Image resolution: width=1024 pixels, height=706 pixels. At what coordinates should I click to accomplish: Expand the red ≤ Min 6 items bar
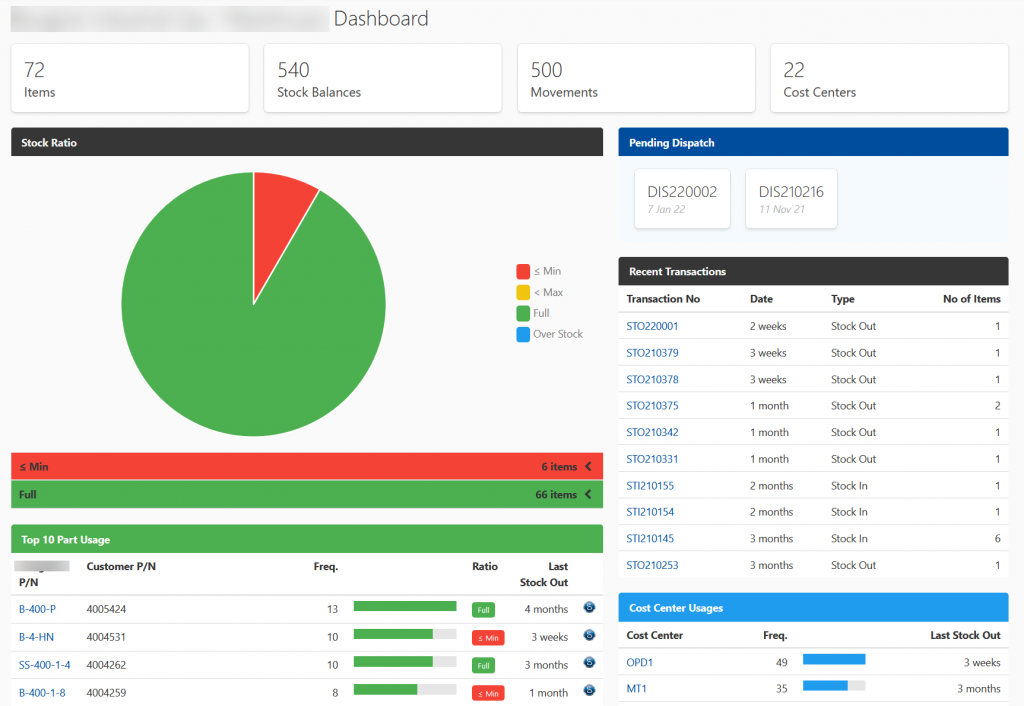[x=307, y=467]
